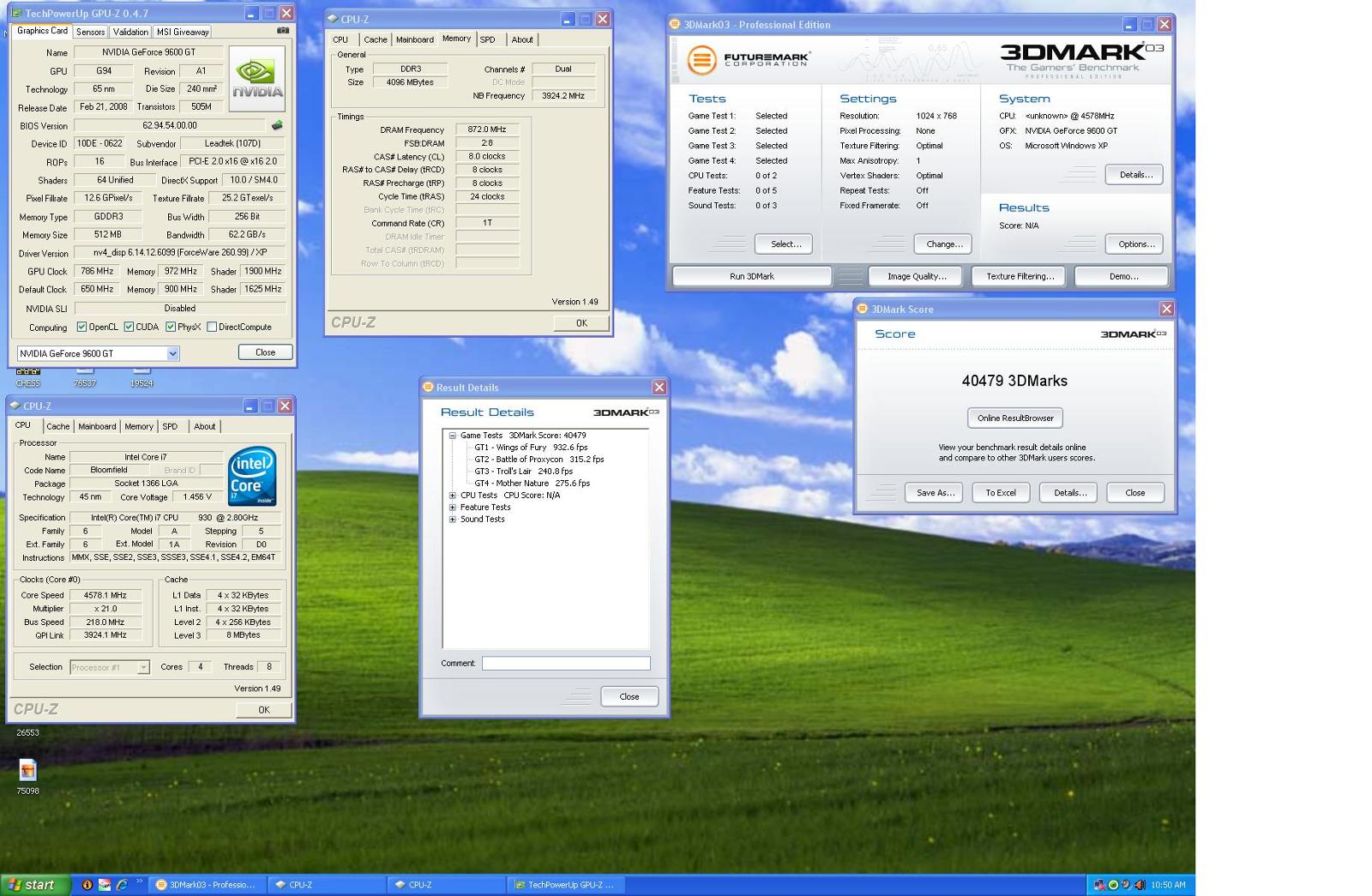
Task: Toggle the PhysX checkbox
Action: pos(171,327)
